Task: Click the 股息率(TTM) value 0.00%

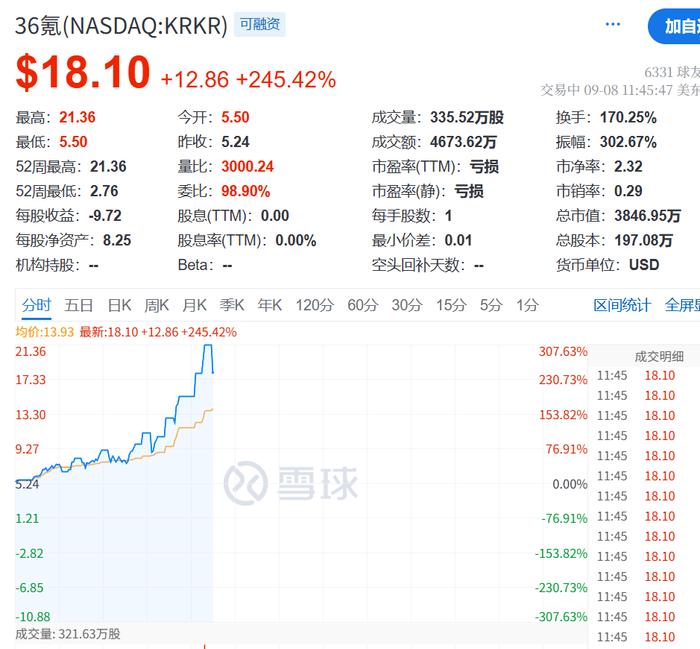Action: 296,241
